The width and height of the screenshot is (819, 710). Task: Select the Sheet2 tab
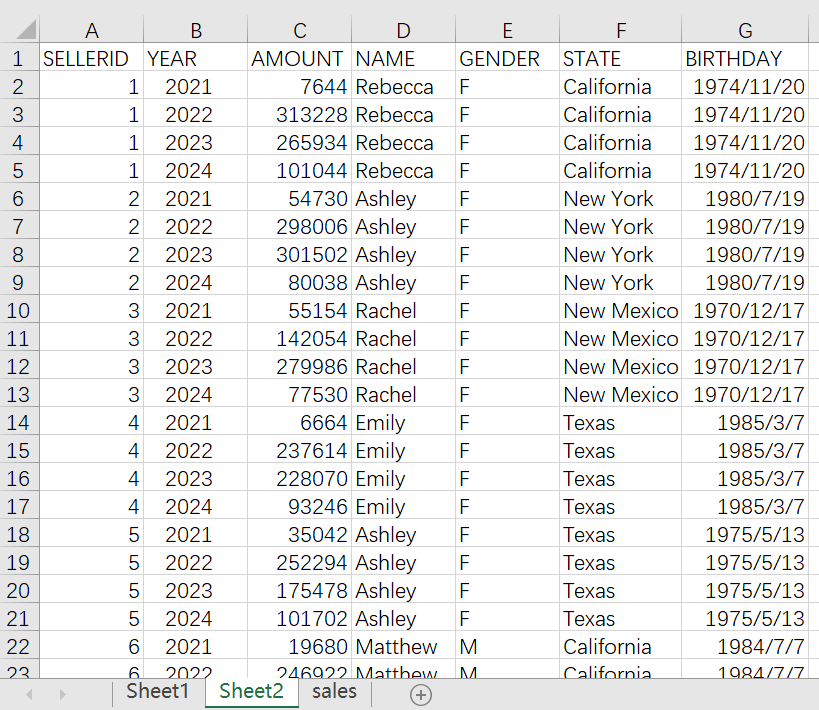click(251, 692)
